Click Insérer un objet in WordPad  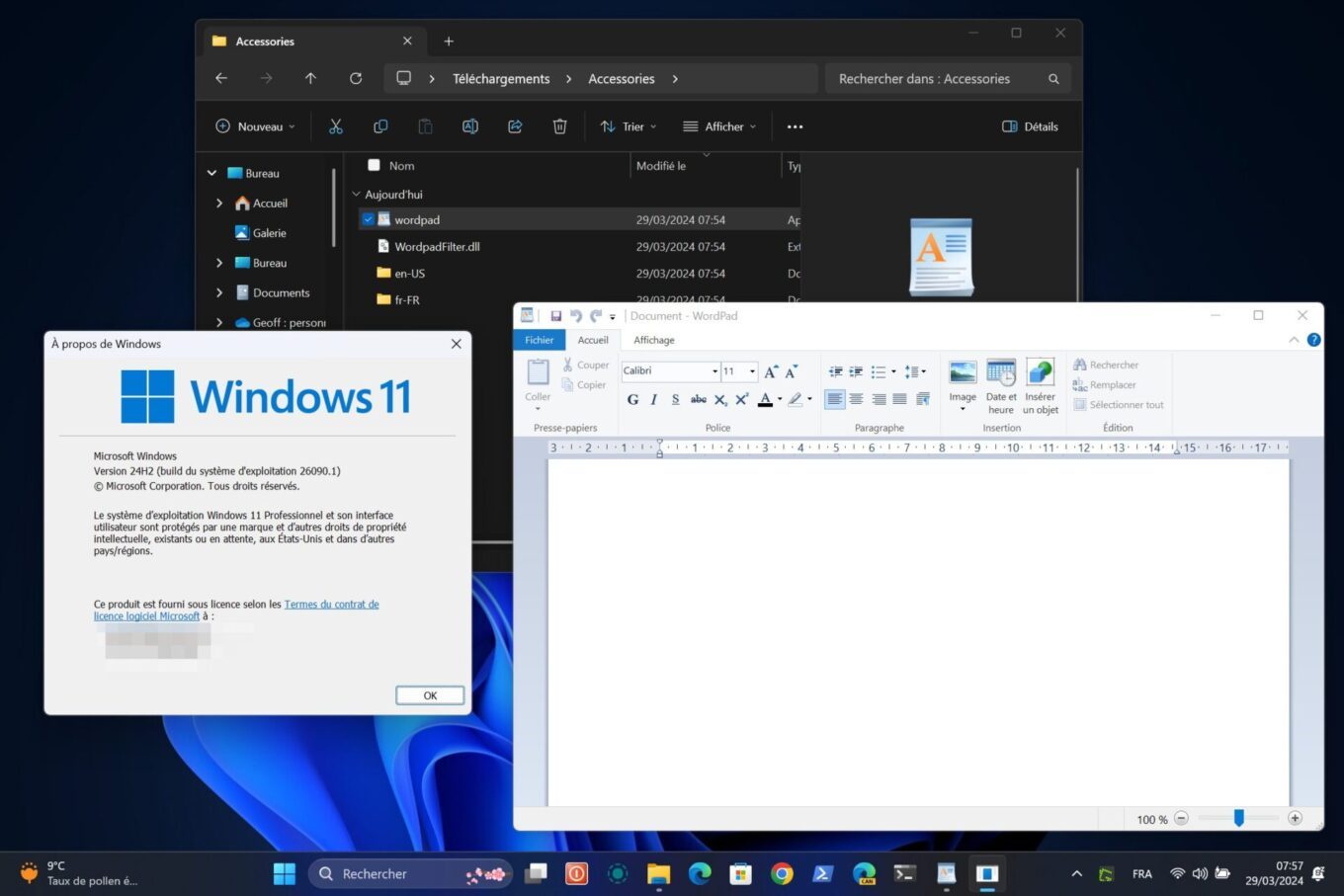tap(1040, 386)
